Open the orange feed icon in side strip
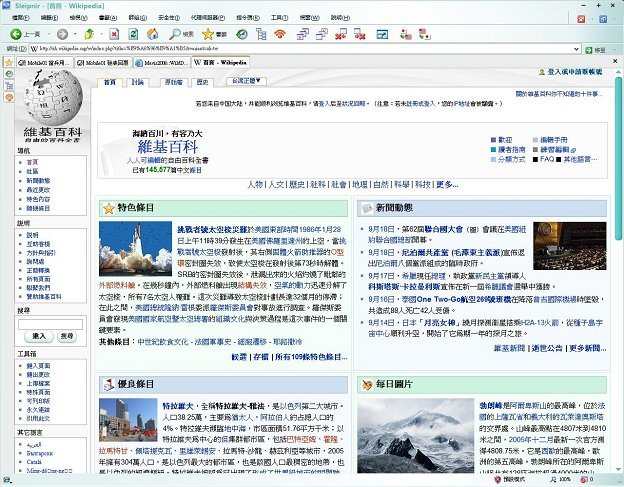This screenshot has width=624, height=487. click(9, 97)
